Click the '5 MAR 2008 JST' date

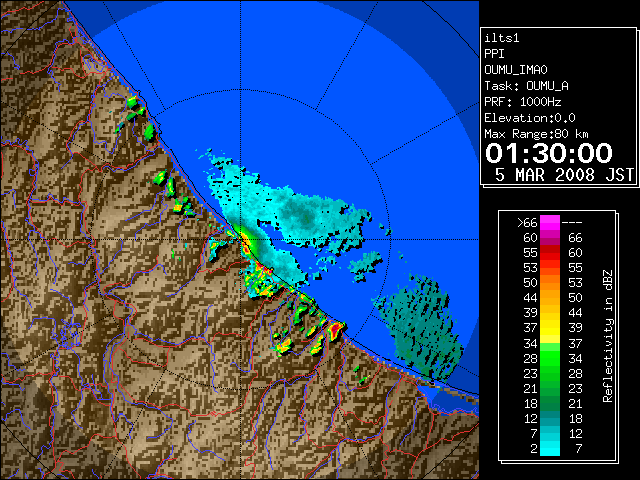click(x=565, y=175)
